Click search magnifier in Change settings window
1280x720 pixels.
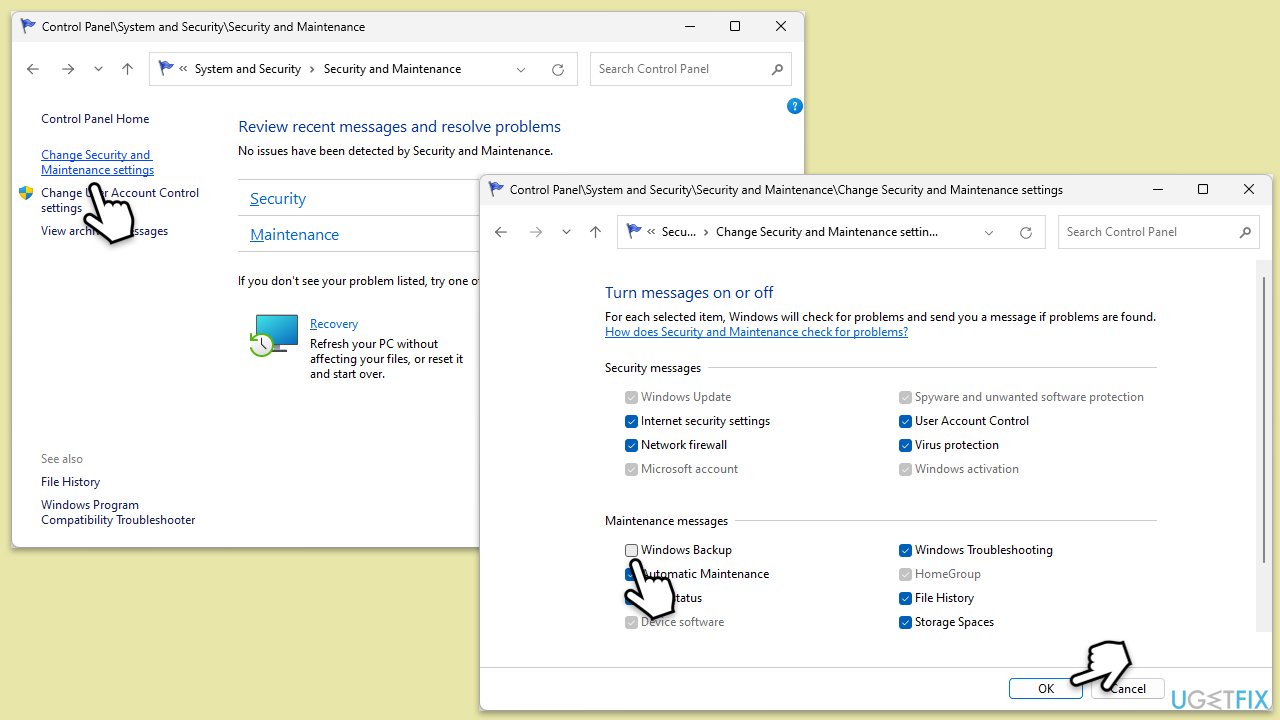click(1245, 232)
